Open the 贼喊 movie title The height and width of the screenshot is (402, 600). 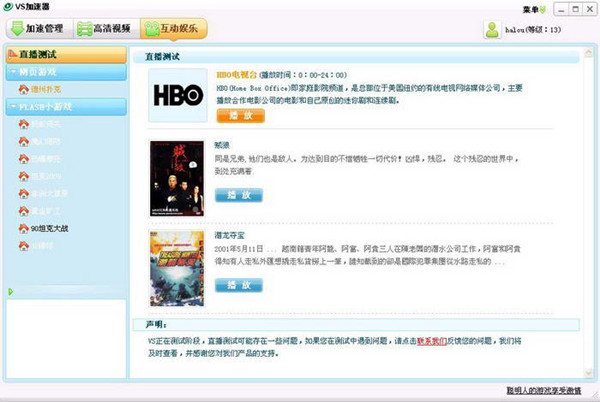coord(222,145)
